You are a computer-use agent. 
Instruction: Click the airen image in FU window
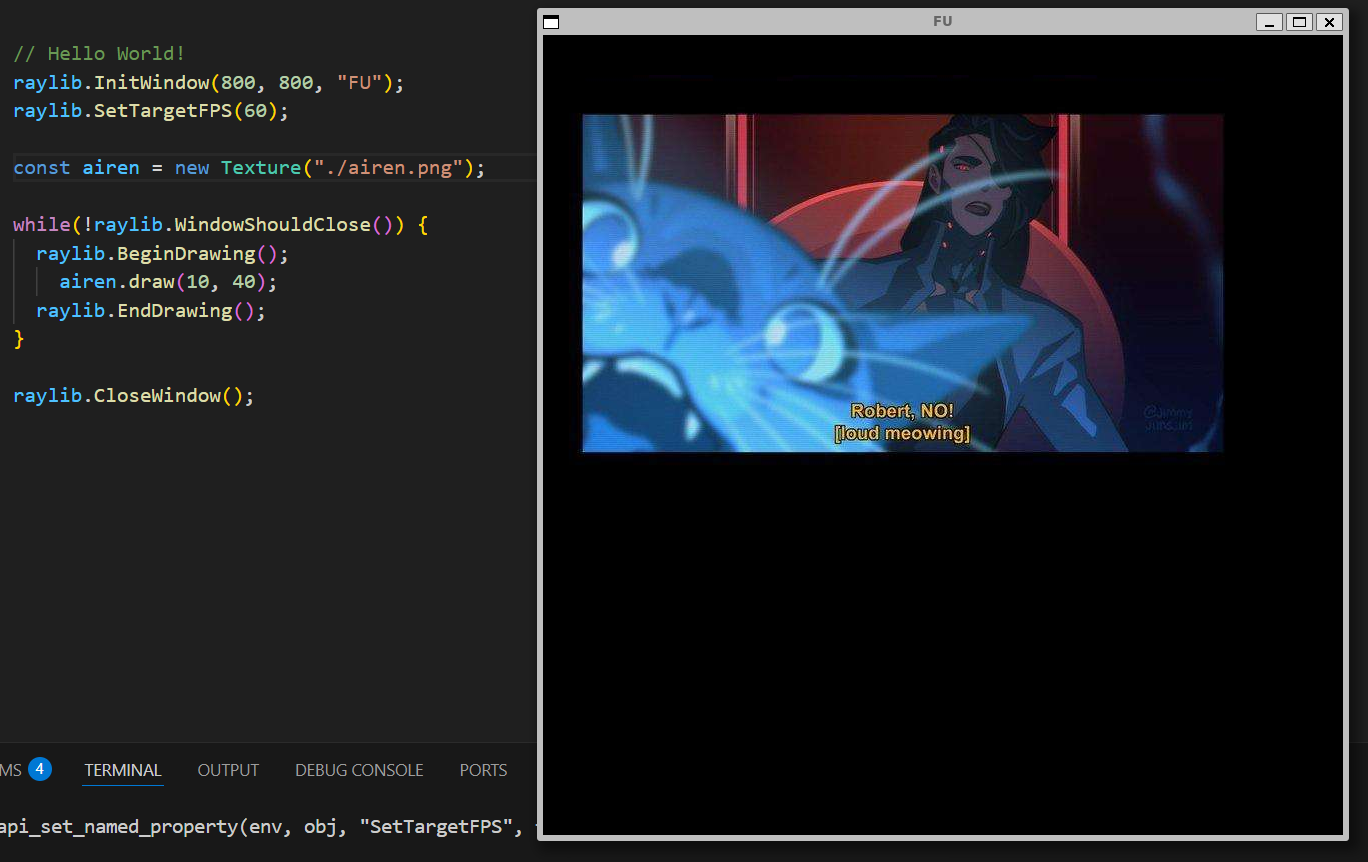pos(902,283)
